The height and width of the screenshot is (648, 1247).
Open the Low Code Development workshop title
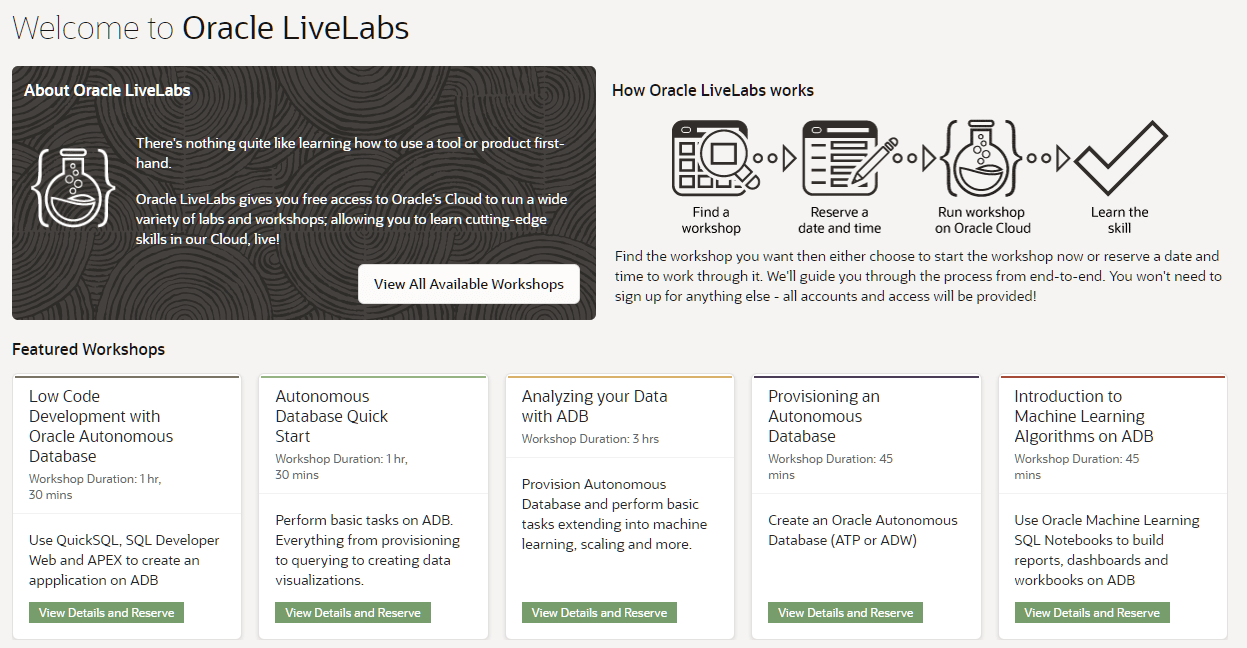click(101, 416)
